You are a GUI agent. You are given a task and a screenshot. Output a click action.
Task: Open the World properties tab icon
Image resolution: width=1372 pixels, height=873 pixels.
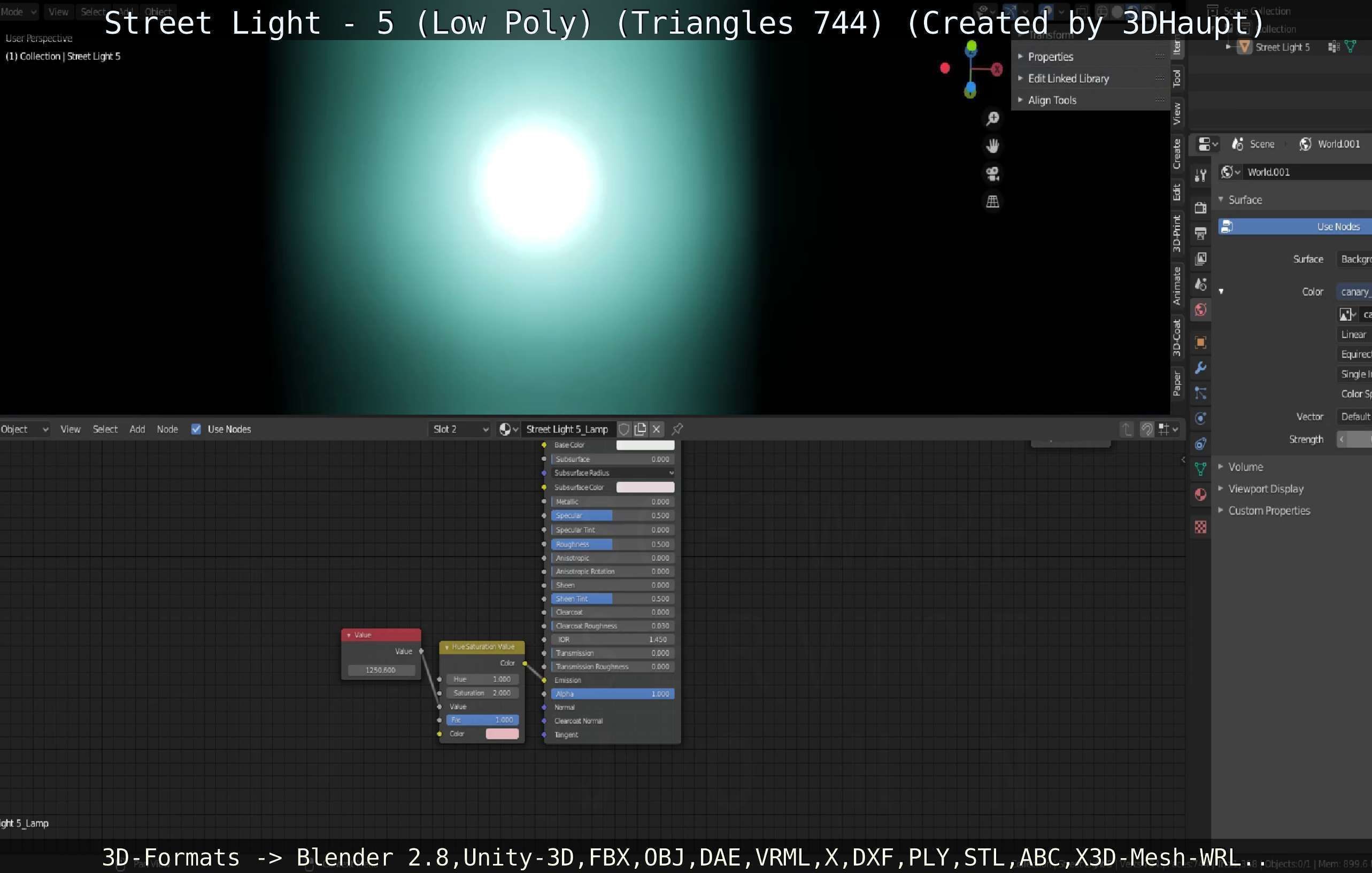pos(1200,310)
